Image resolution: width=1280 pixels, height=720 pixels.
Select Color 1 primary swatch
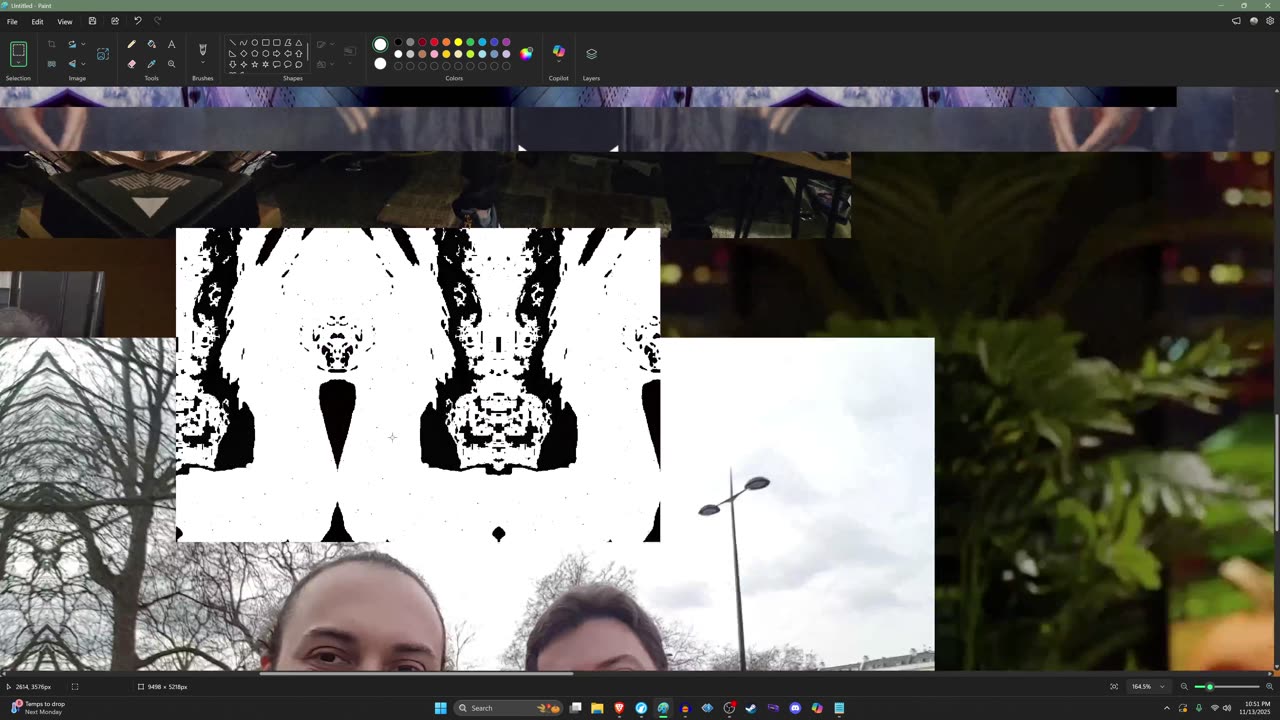[380, 44]
